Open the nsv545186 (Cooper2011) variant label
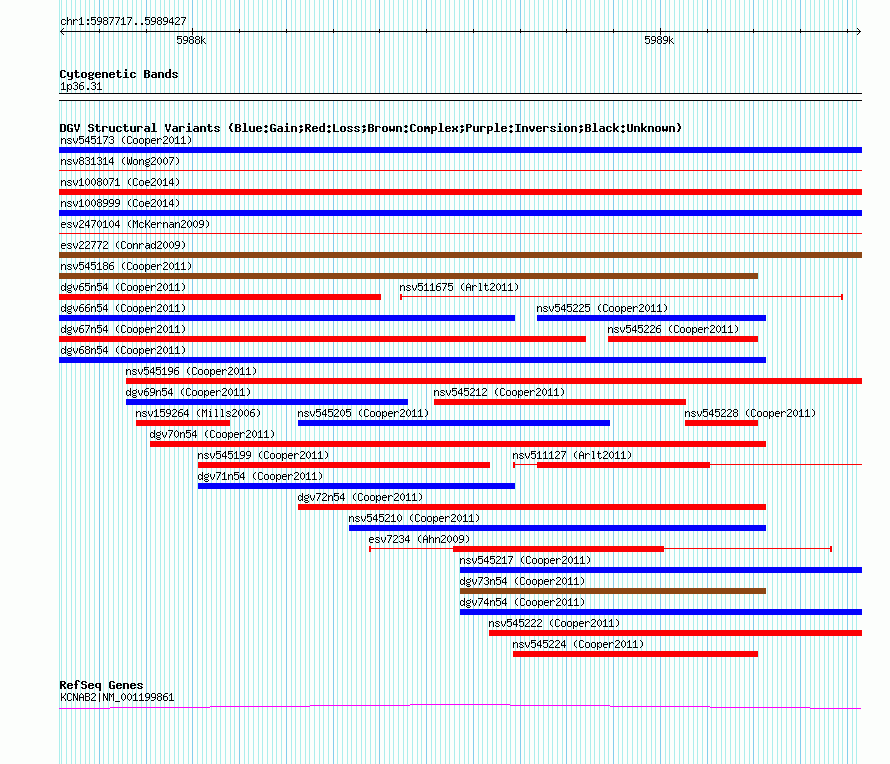Viewport: 890px width, 764px height. pyautogui.click(x=126, y=266)
